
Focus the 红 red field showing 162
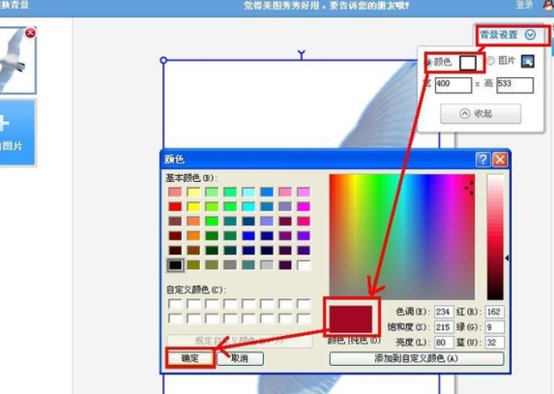click(494, 312)
